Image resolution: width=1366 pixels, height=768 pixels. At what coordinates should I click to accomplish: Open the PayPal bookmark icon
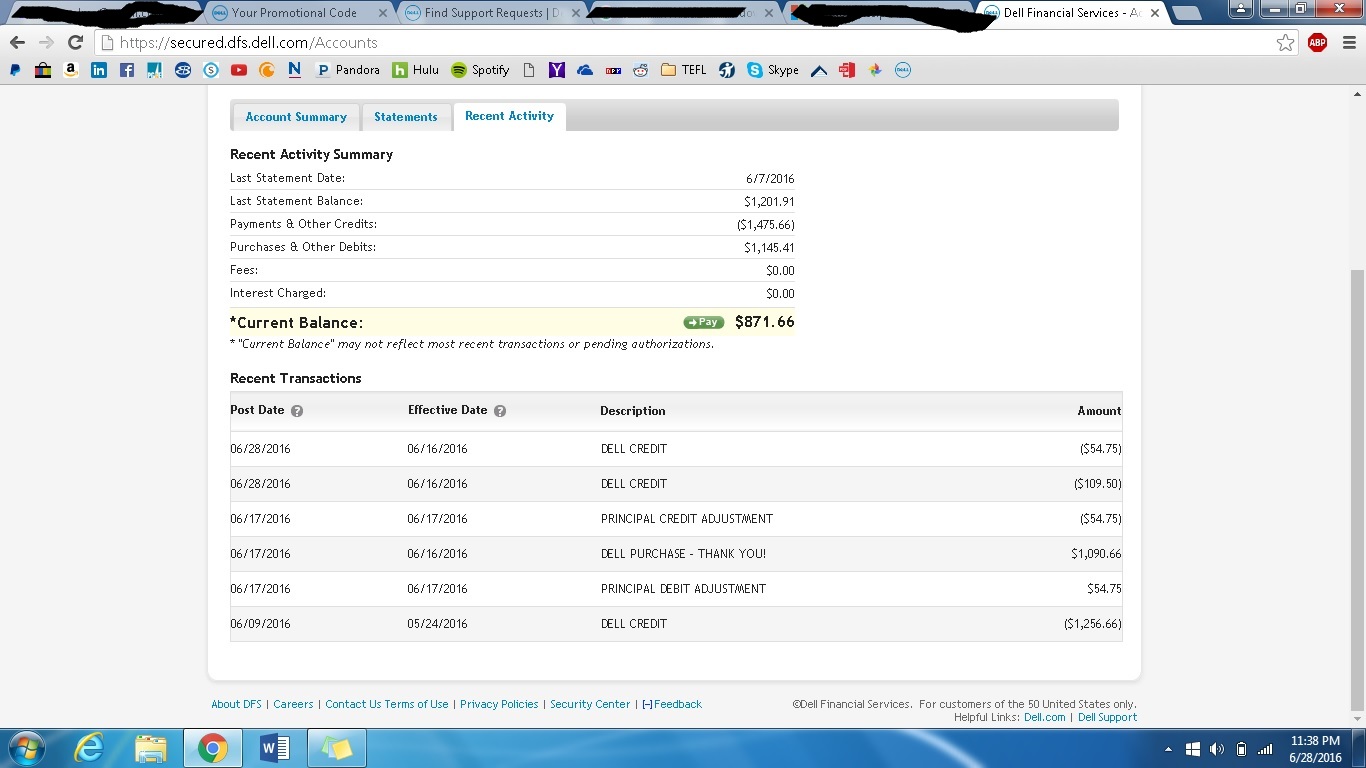[x=15, y=70]
